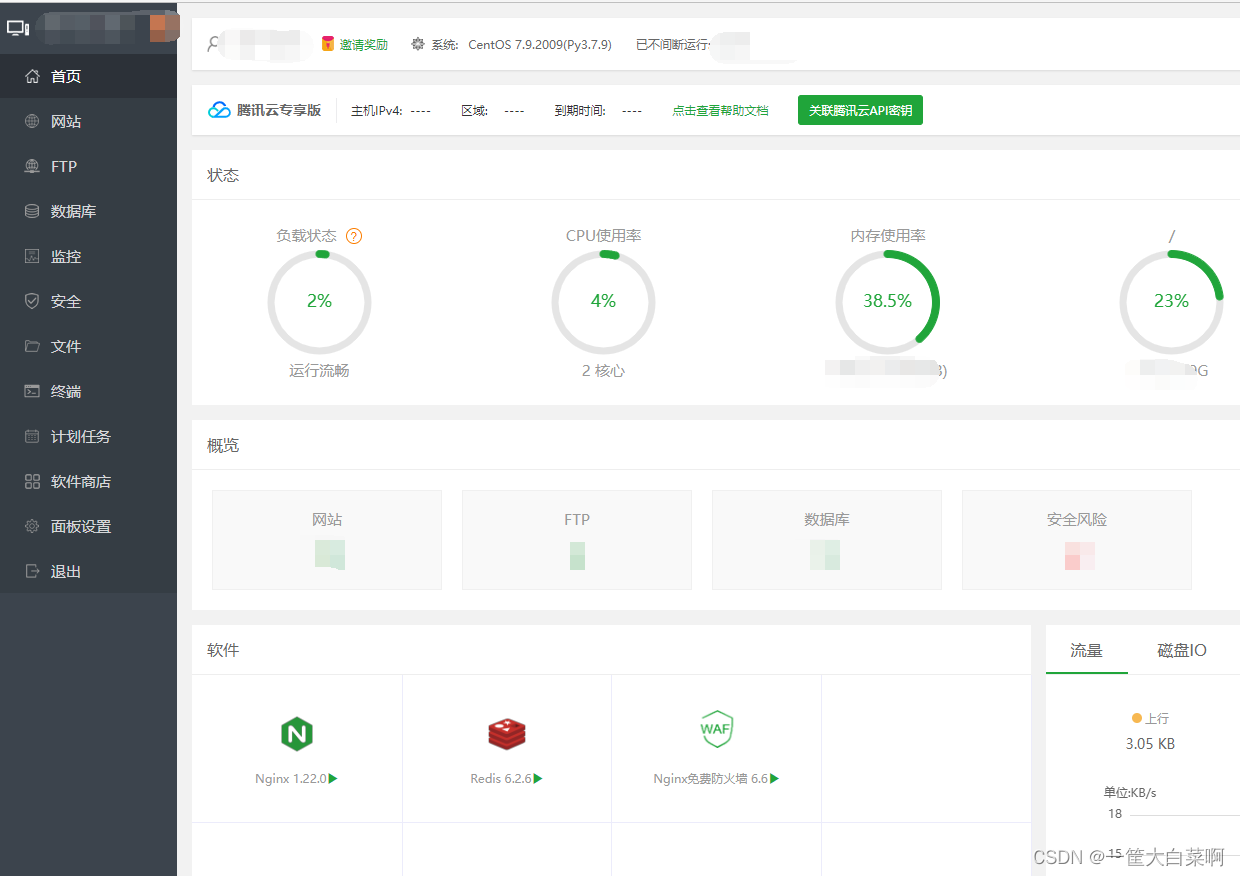Click the 邀请奖励 gift icon
This screenshot has height=876, width=1240.
(x=327, y=44)
